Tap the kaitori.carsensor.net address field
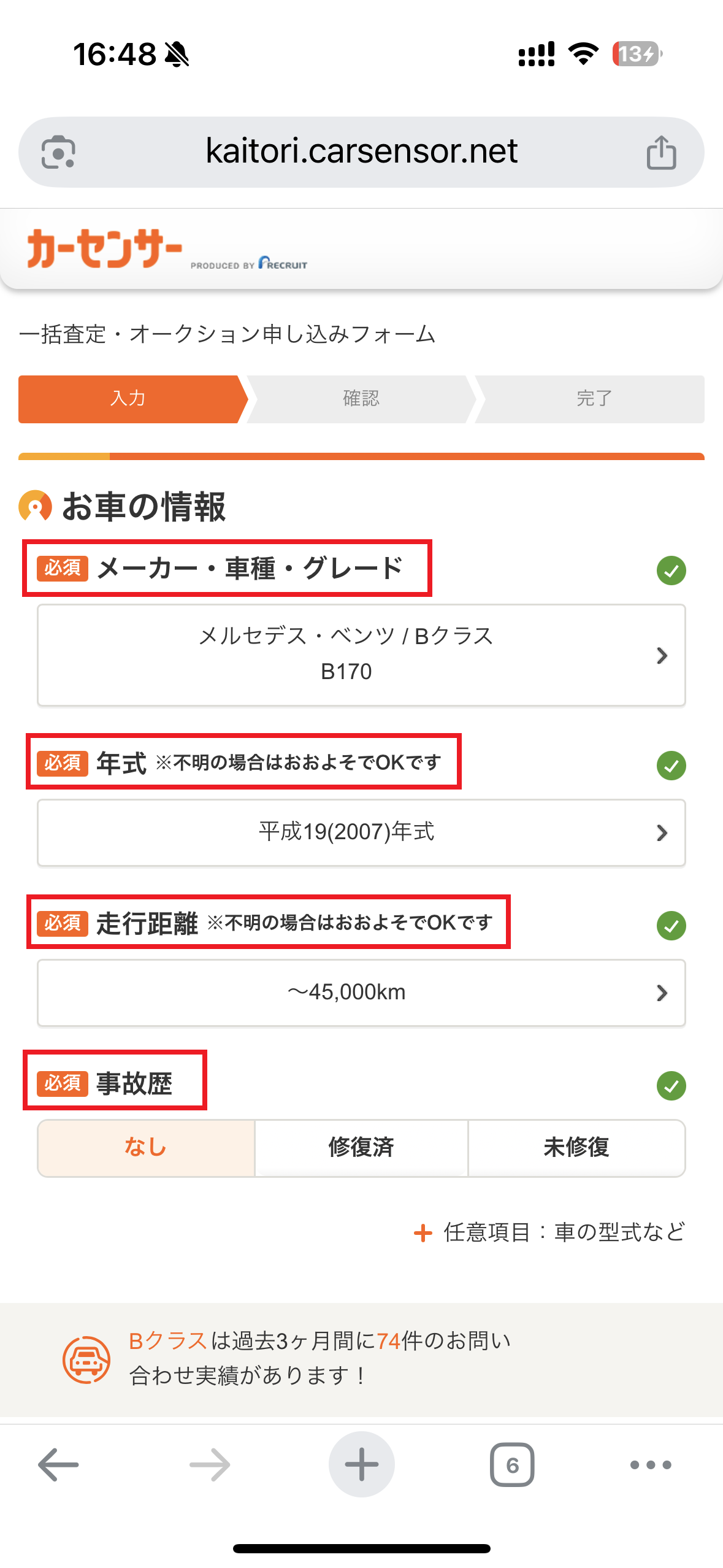This screenshot has width=723, height=1568. (x=361, y=152)
